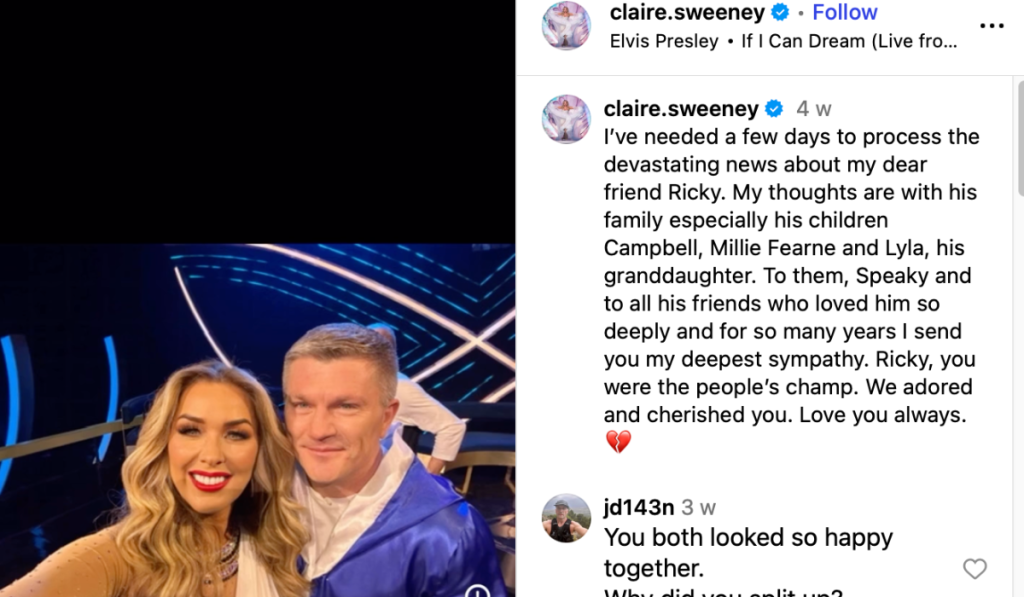Click the 4 w caption timestamp
This screenshot has height=597, width=1024.
coord(813,108)
